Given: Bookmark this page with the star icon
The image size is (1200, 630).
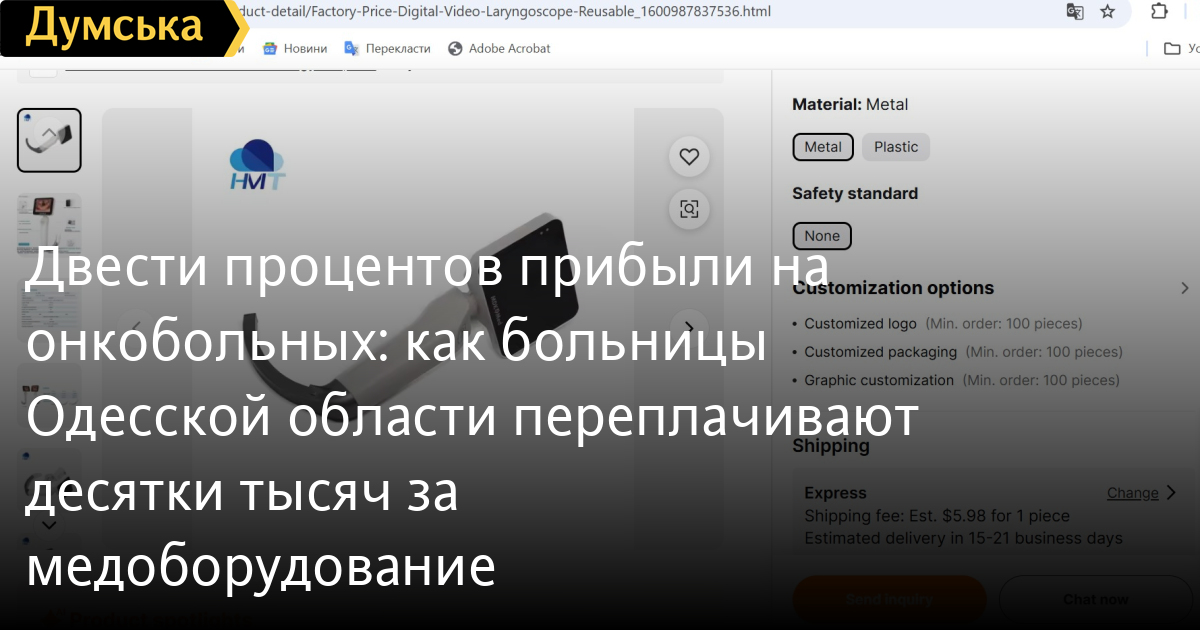Looking at the screenshot, I should (1107, 12).
